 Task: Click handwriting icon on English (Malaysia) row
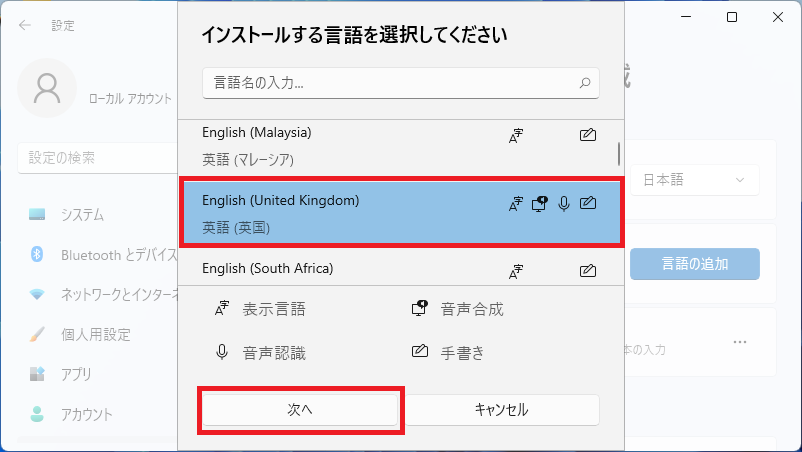[x=588, y=135]
